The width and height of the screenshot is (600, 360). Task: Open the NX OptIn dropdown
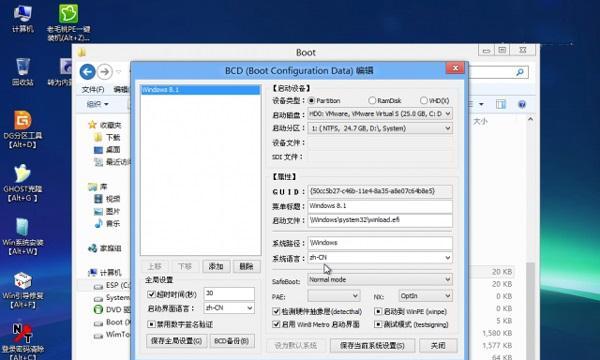pyautogui.click(x=425, y=296)
